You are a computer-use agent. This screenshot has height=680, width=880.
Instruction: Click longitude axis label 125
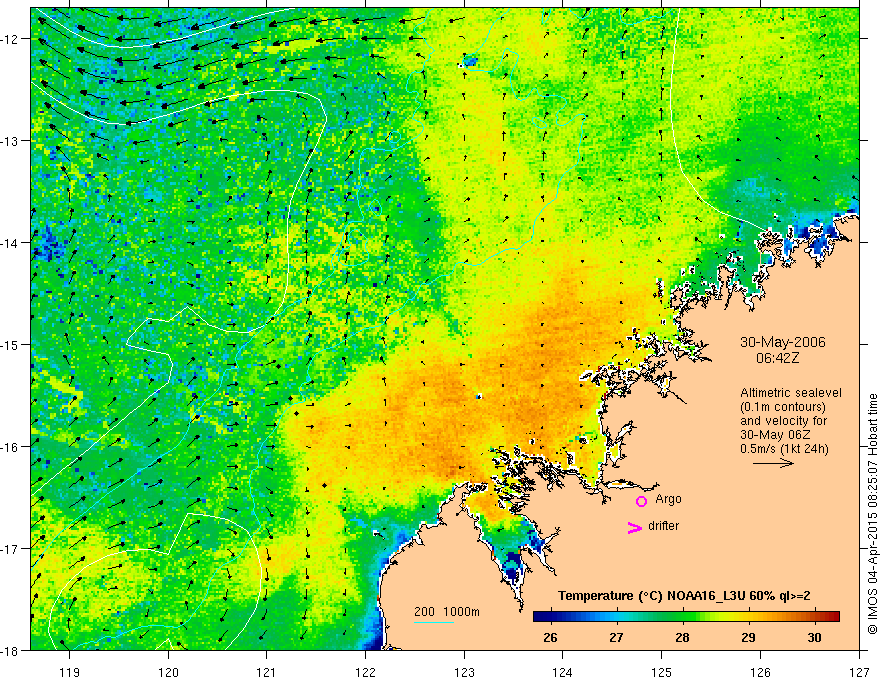[662, 672]
